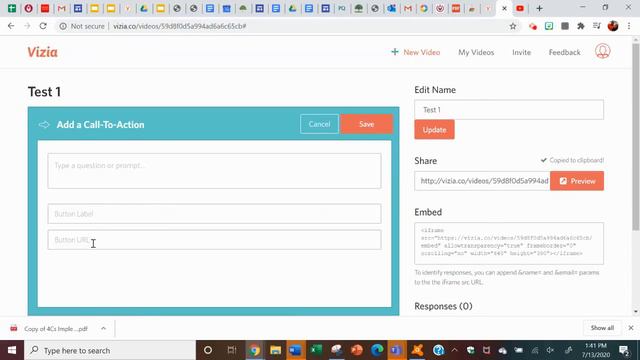640x360 pixels.
Task: Go back in the browser
Action: [11, 26]
